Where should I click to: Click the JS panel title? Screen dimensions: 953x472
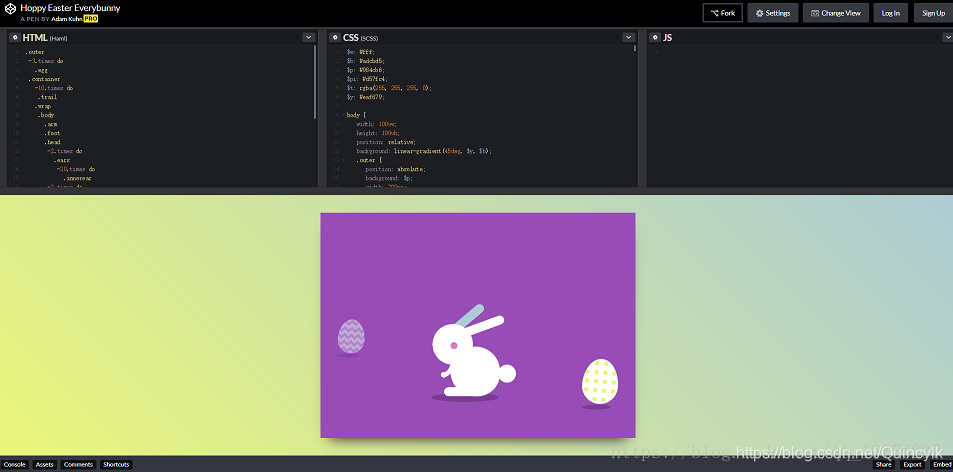pyautogui.click(x=667, y=38)
